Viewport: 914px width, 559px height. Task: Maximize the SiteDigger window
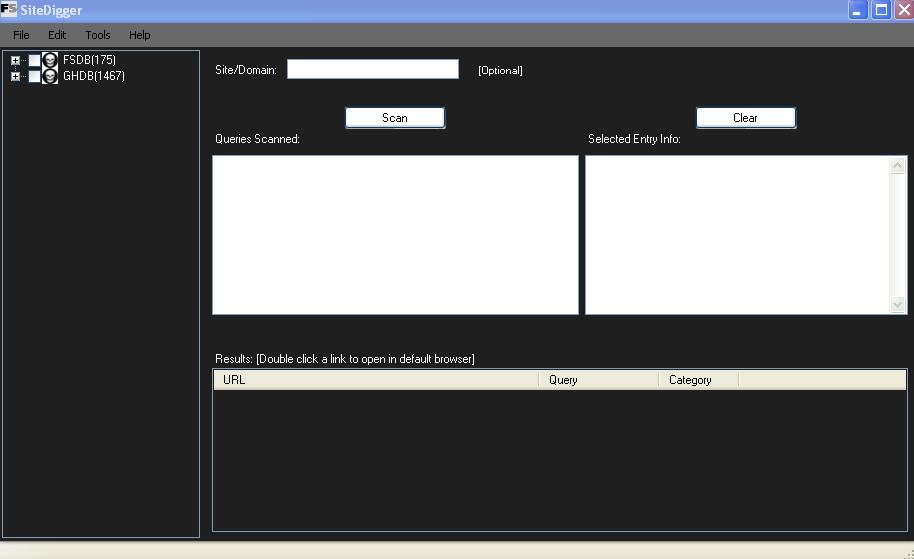(x=881, y=10)
